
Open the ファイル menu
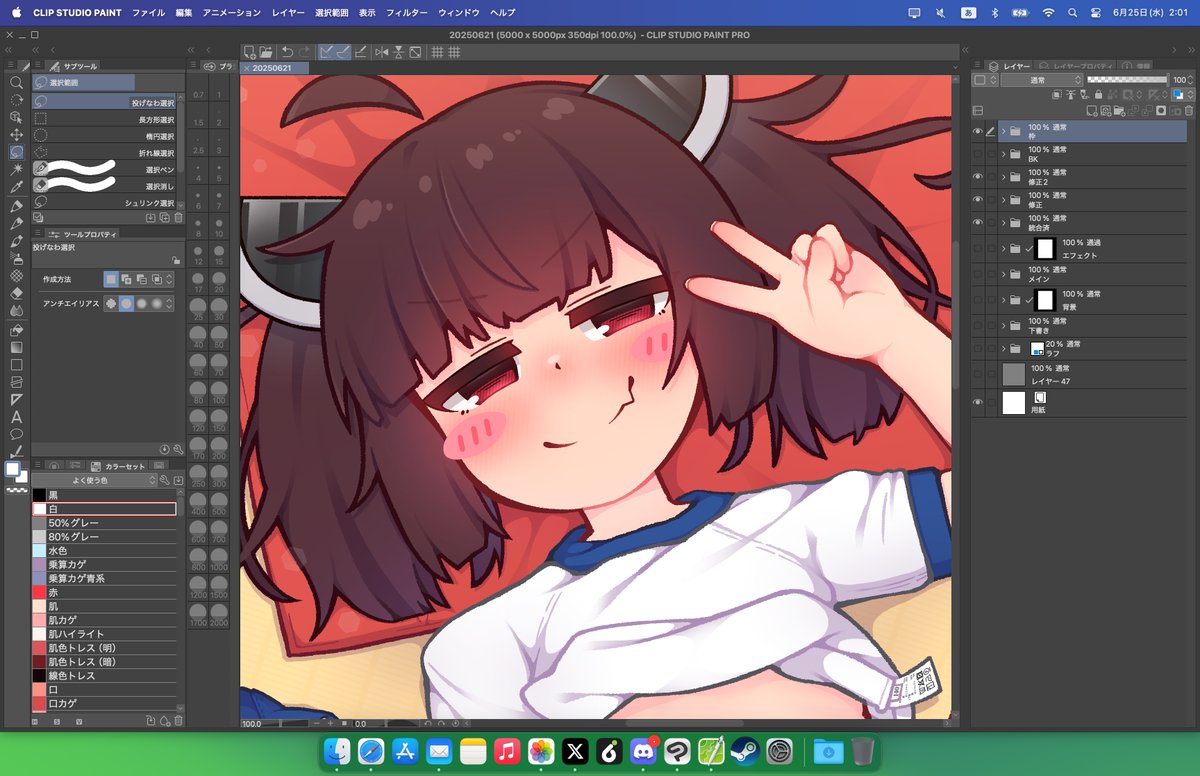(x=149, y=12)
